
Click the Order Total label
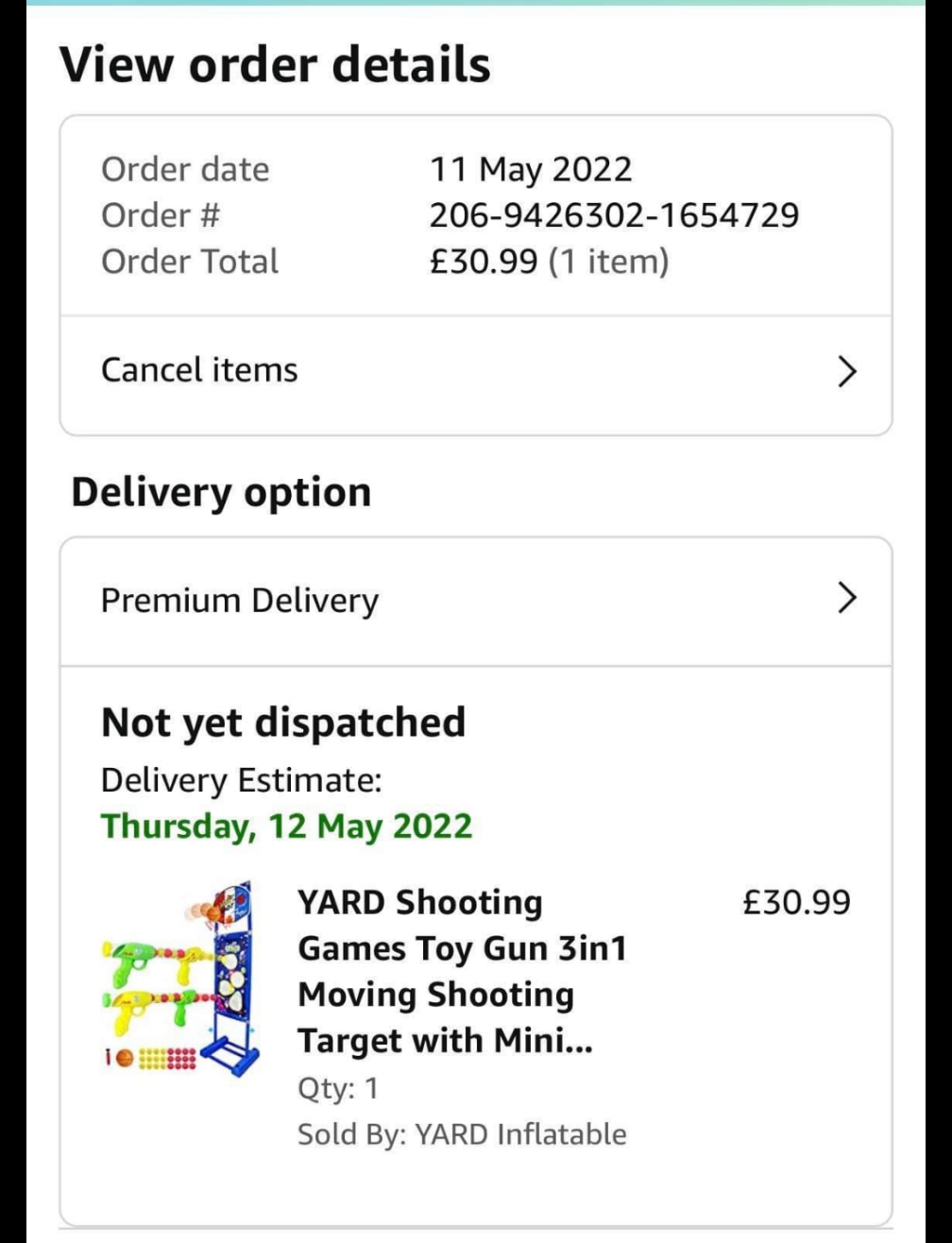point(190,262)
